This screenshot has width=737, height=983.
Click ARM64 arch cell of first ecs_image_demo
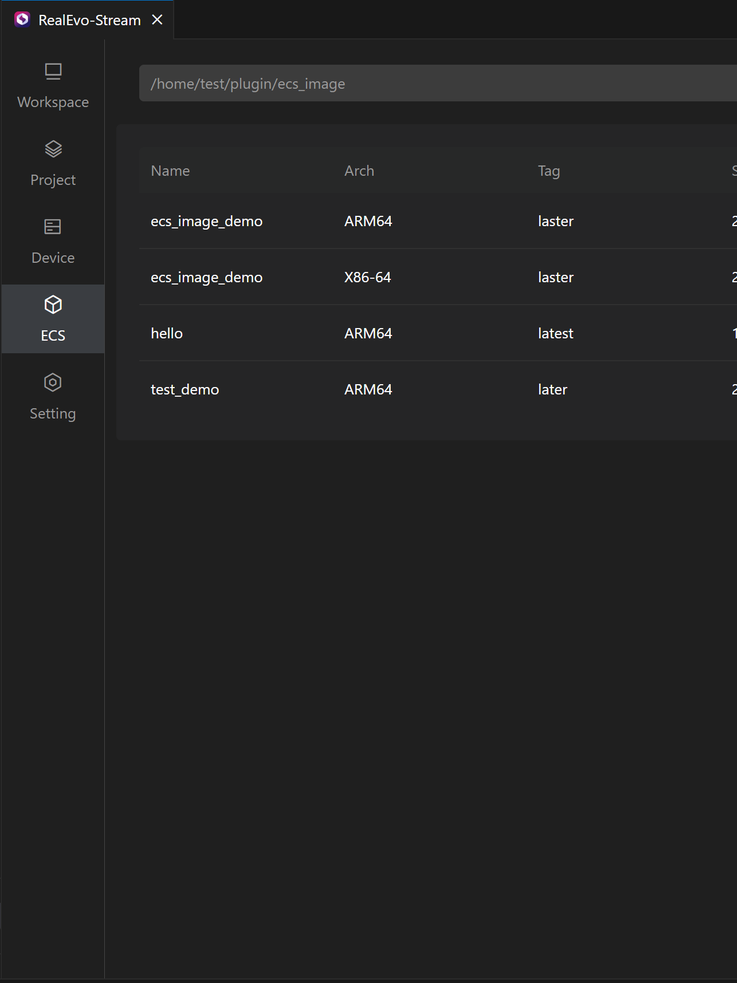(368, 221)
